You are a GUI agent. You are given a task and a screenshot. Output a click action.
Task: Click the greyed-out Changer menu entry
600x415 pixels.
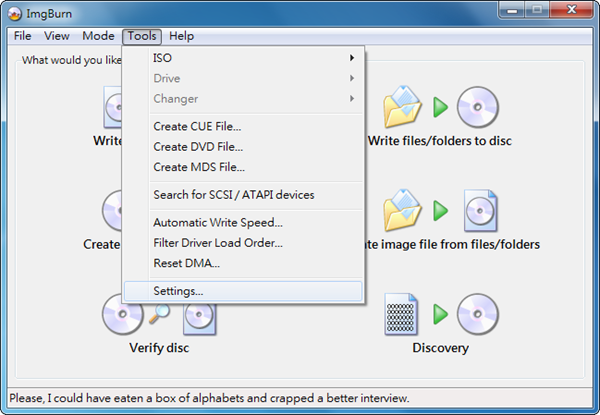(x=243, y=99)
